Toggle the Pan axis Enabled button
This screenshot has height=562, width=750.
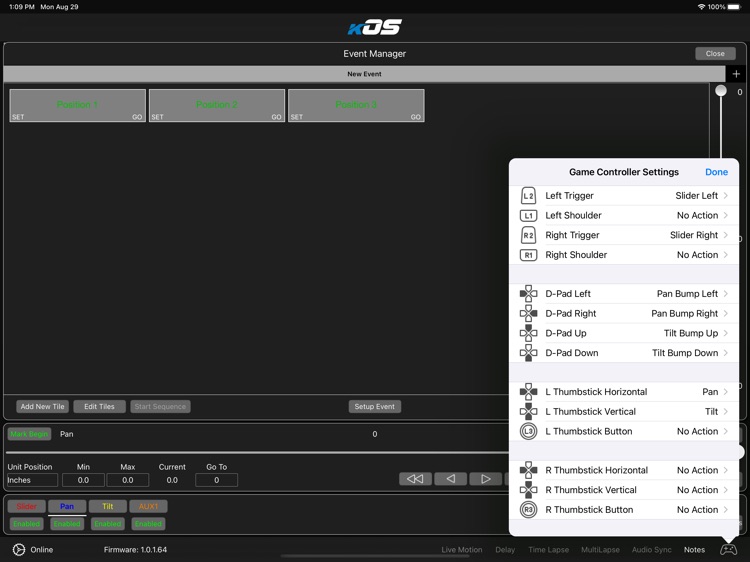pyautogui.click(x=67, y=524)
